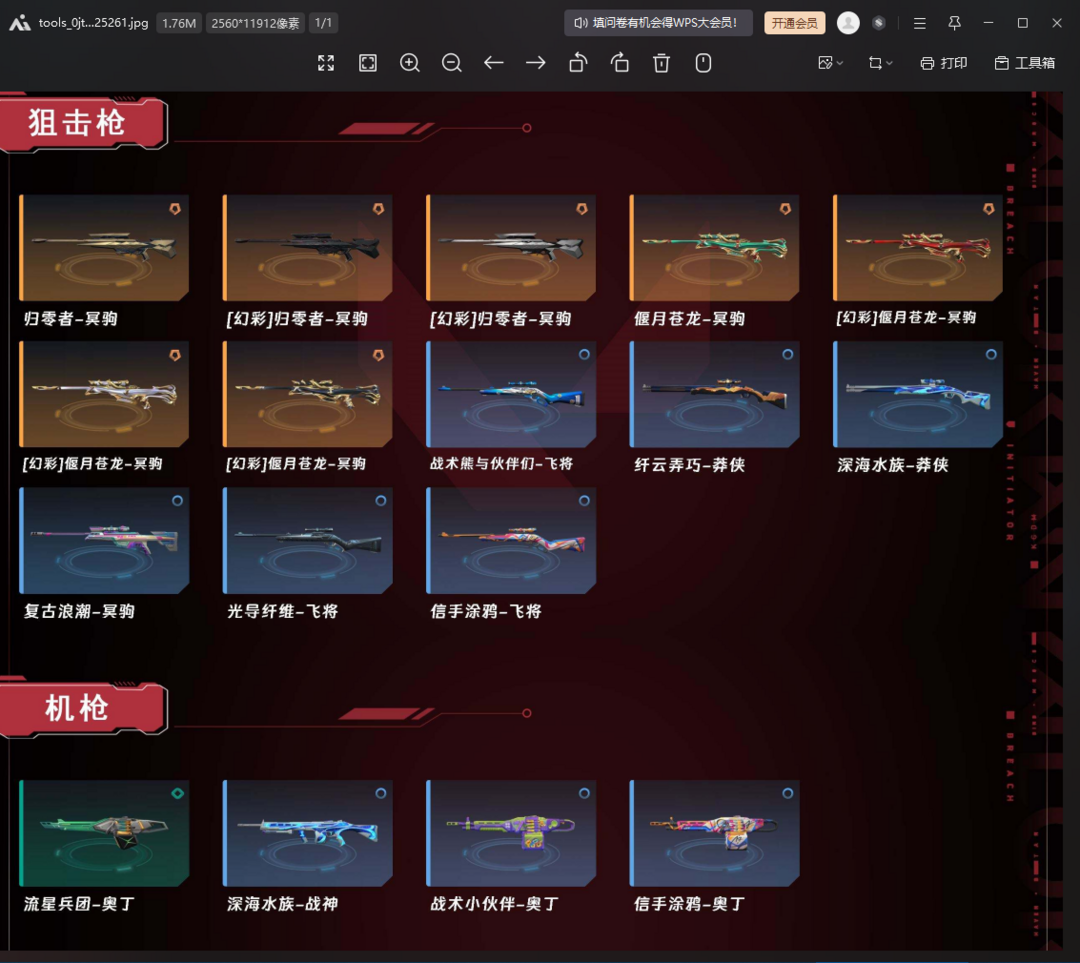The image size is (1080, 963).
Task: Click the hexagon skin icon beside avatar
Action: (879, 23)
